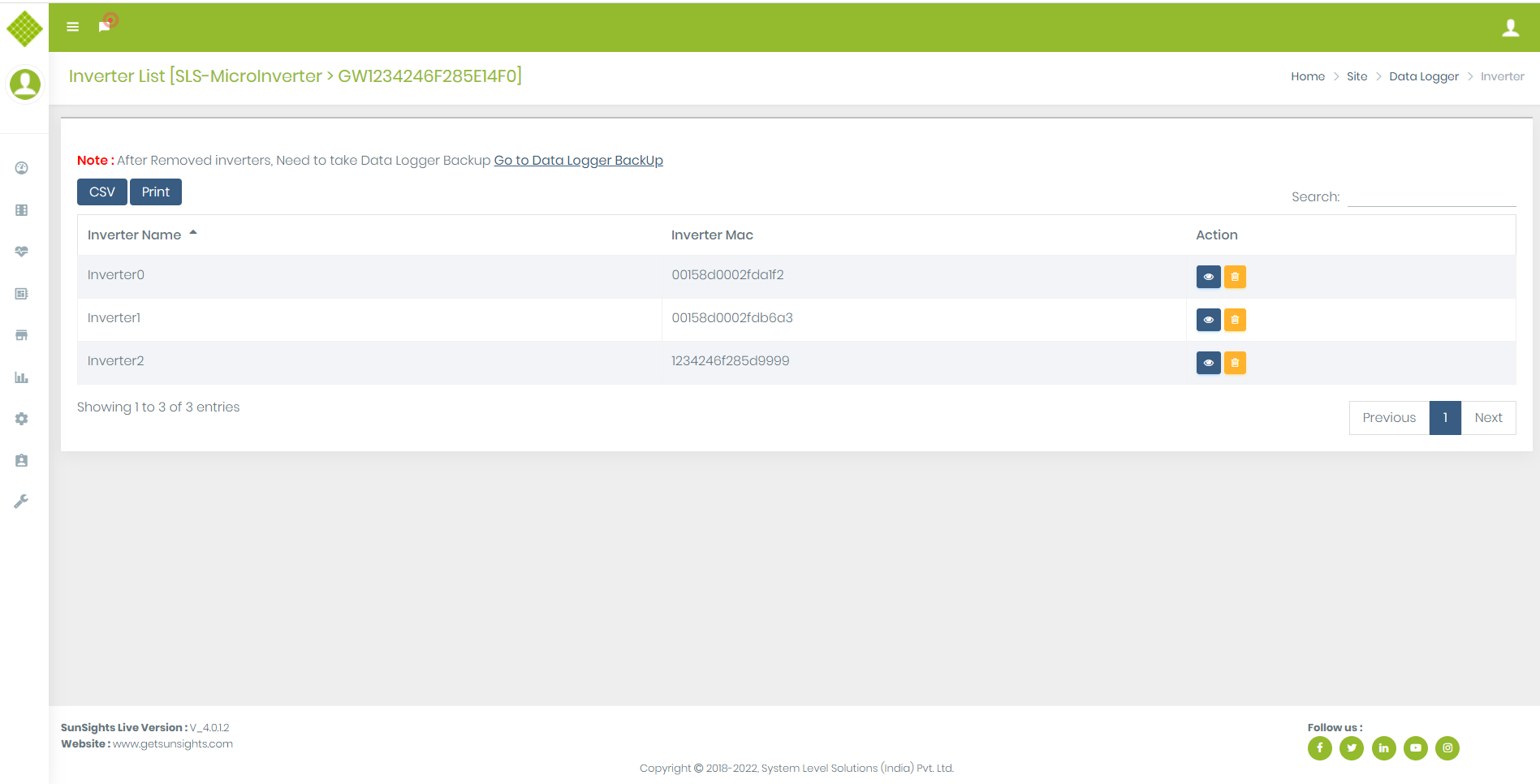Click the notifications message icon with red badge
The height and width of the screenshot is (784, 1540).
[103, 25]
